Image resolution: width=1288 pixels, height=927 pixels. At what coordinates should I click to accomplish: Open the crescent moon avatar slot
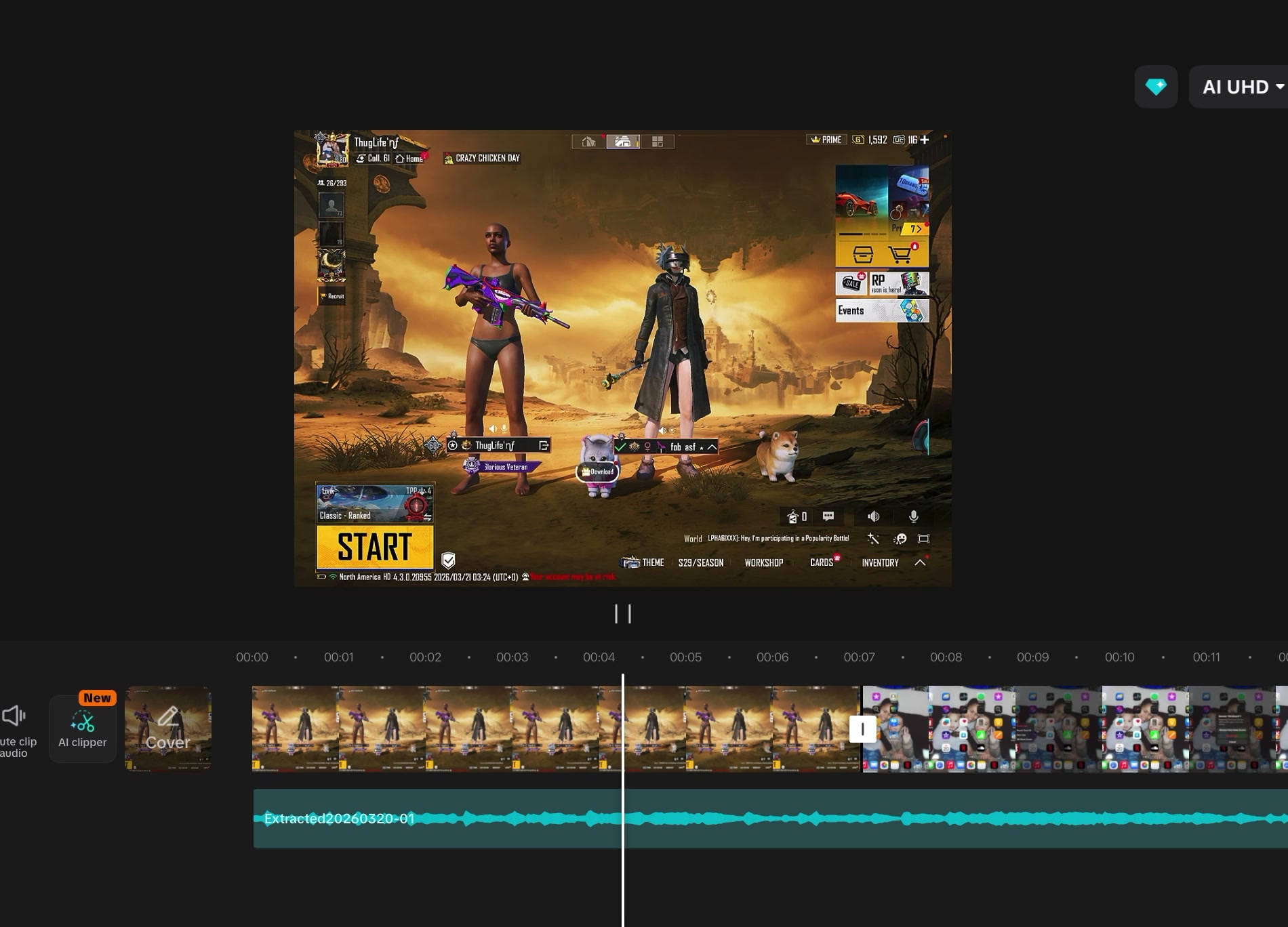331,264
